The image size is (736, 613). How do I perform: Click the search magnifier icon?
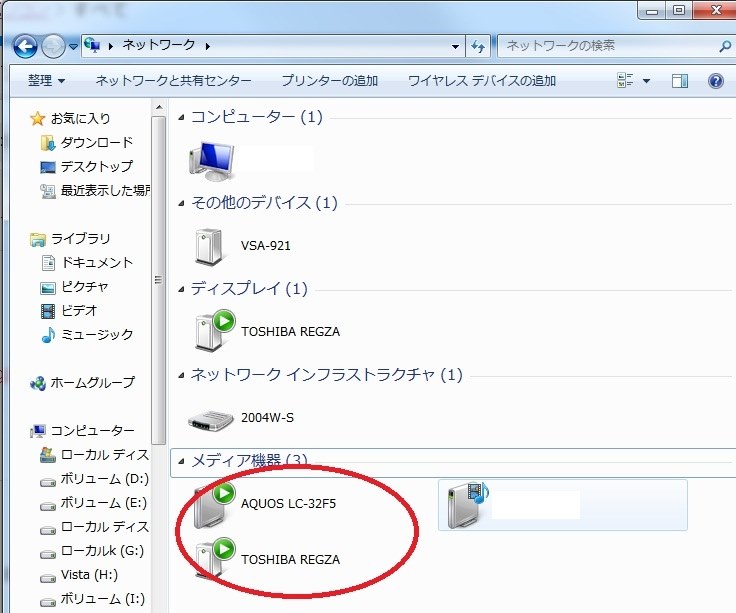pos(725,46)
